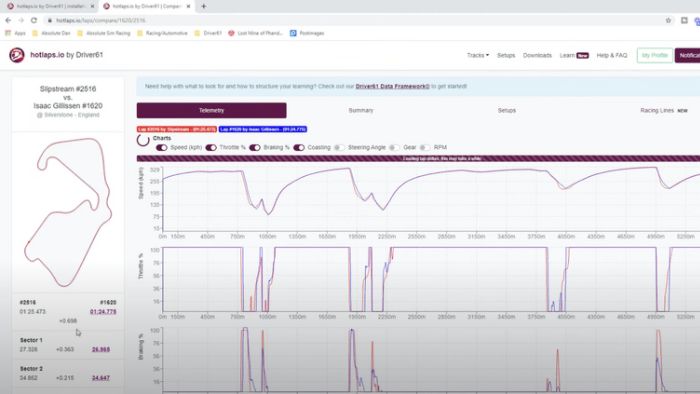Viewport: 700px width, 394px height.
Task: Open the Driver61 Data Framework link
Action: pyautogui.click(x=392, y=86)
